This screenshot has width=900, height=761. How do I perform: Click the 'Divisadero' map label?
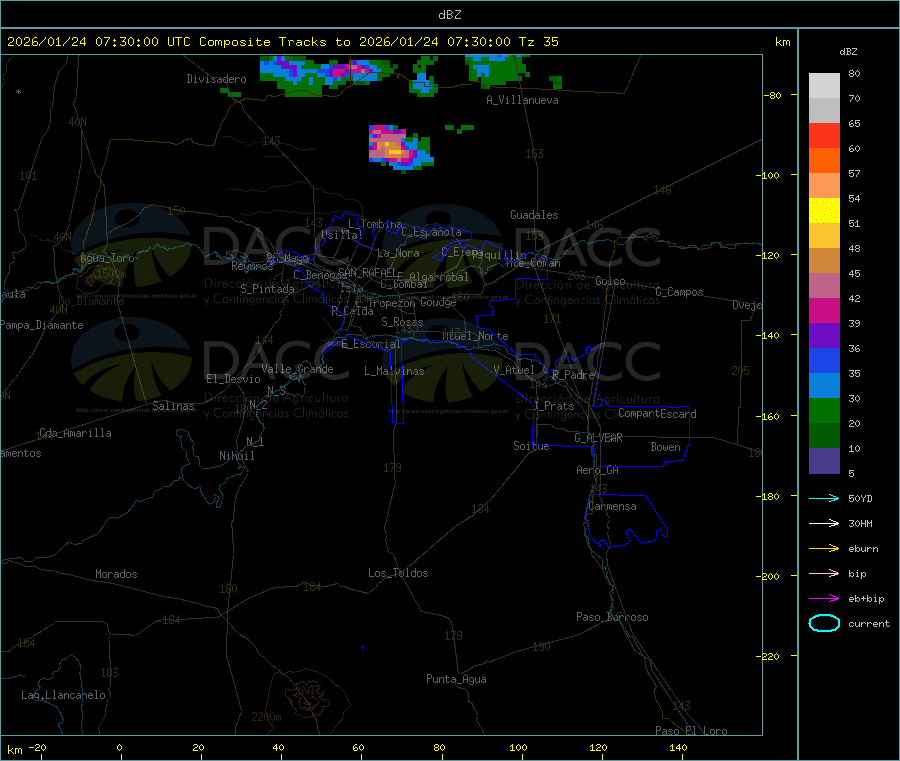[216, 79]
